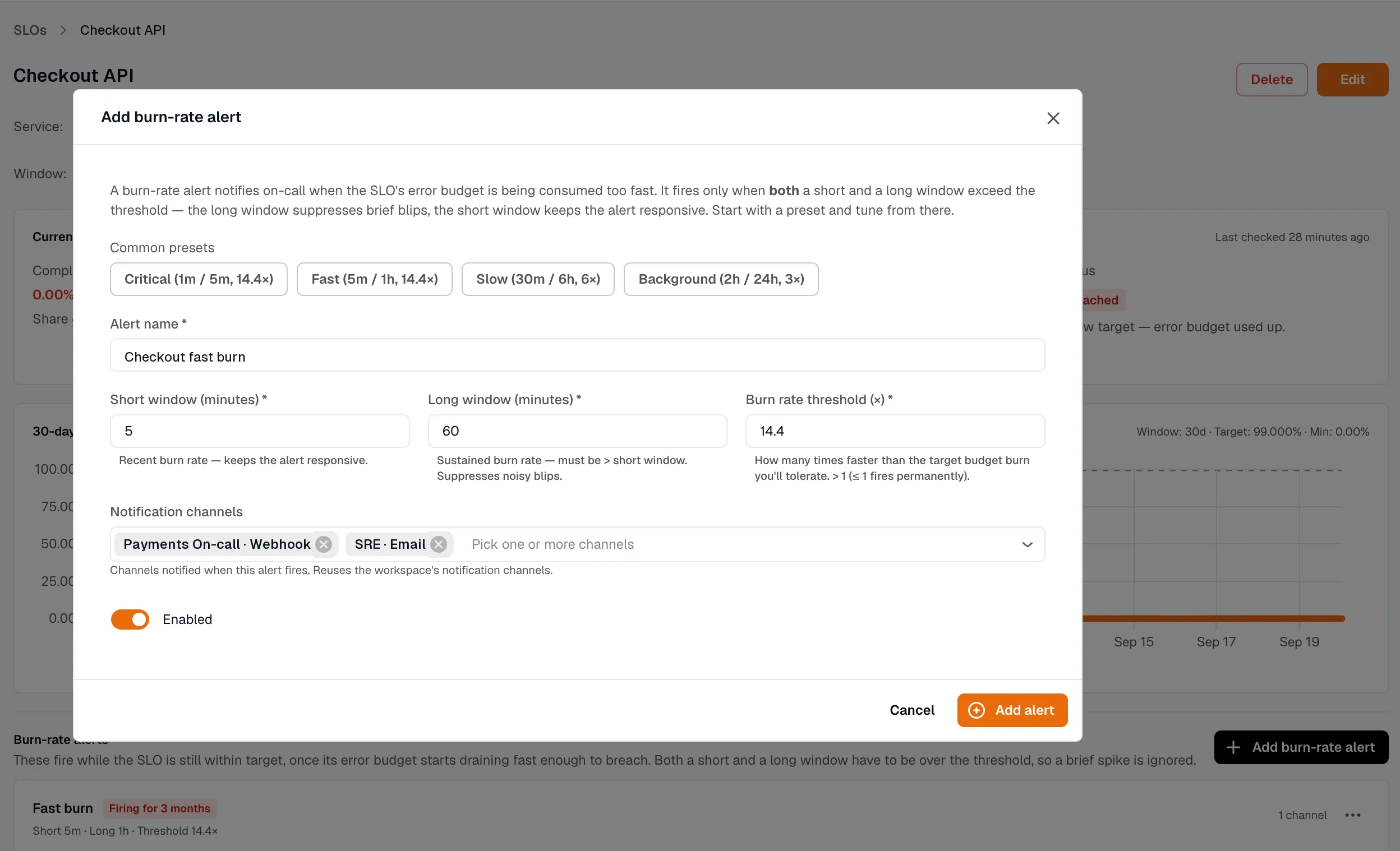Click the Common presets label
Viewport: 1400px width, 851px height.
tap(162, 248)
